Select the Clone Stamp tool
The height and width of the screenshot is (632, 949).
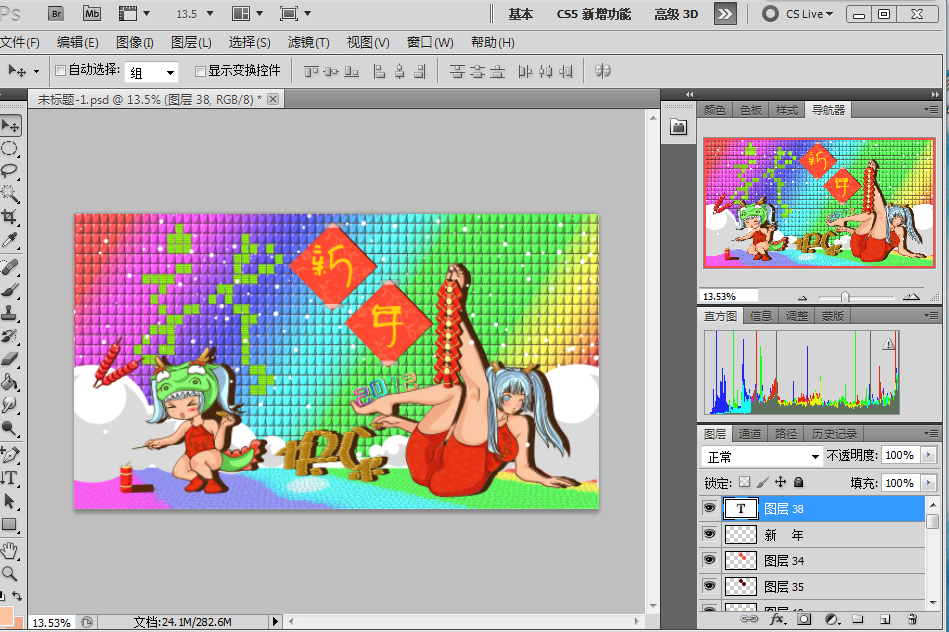click(x=9, y=313)
